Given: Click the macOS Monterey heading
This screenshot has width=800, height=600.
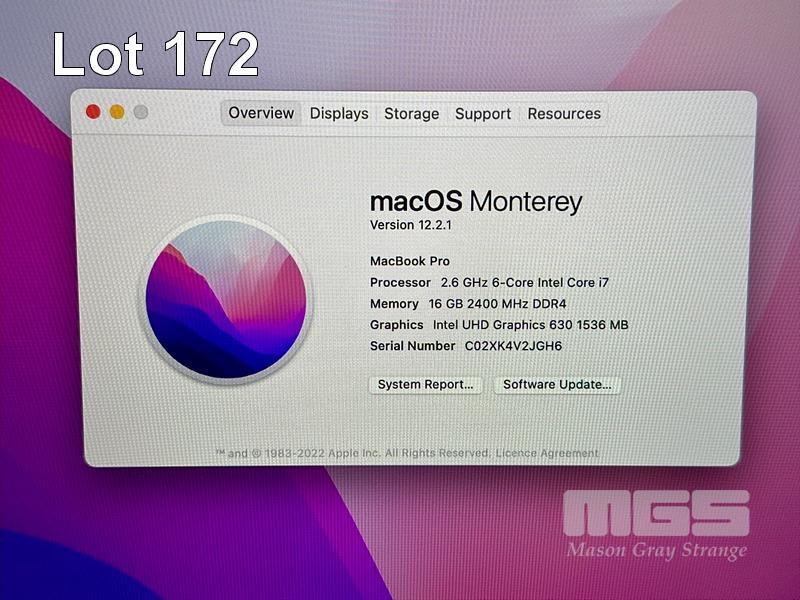Looking at the screenshot, I should [476, 202].
